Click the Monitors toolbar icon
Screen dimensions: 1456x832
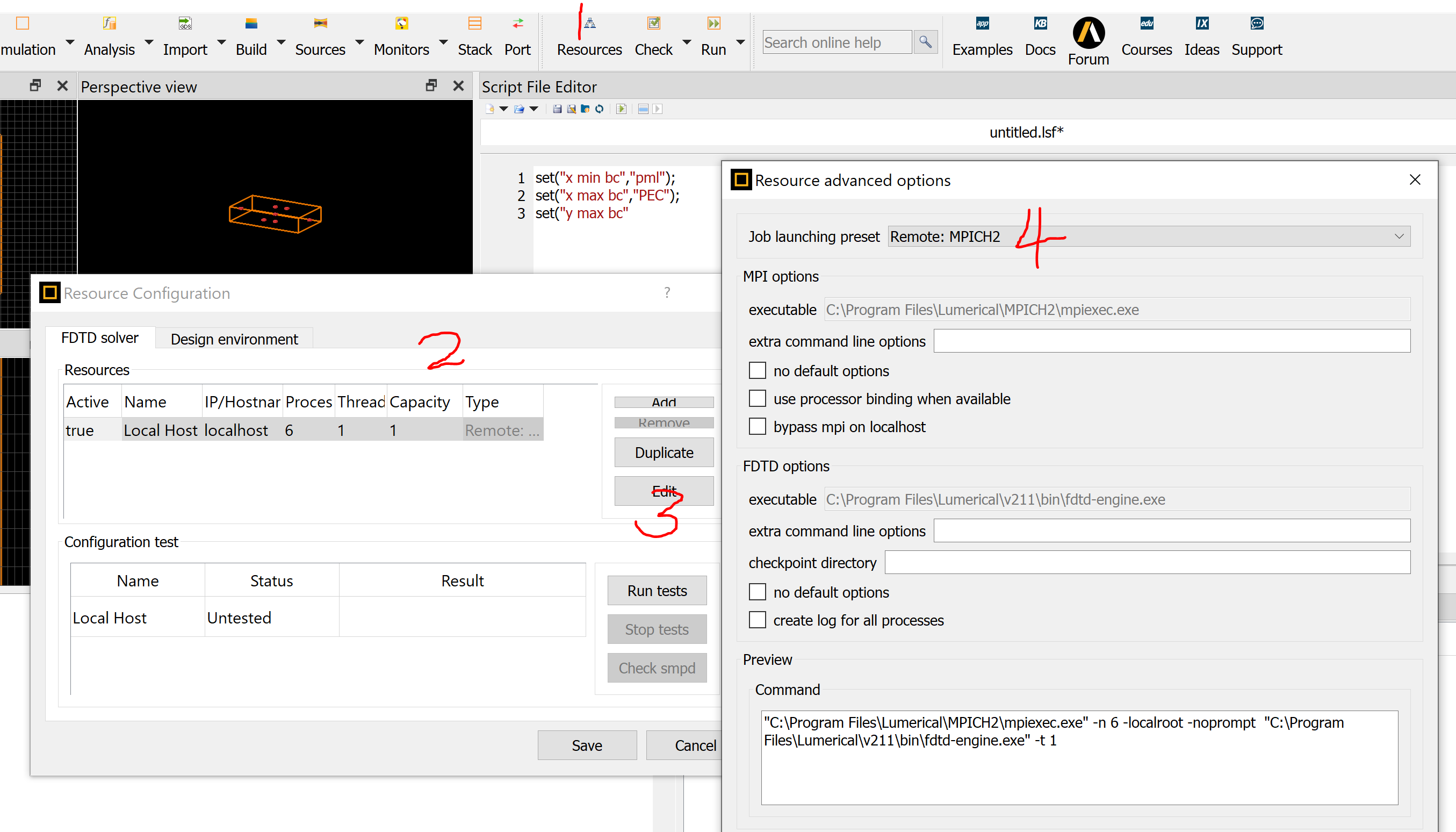tap(401, 24)
